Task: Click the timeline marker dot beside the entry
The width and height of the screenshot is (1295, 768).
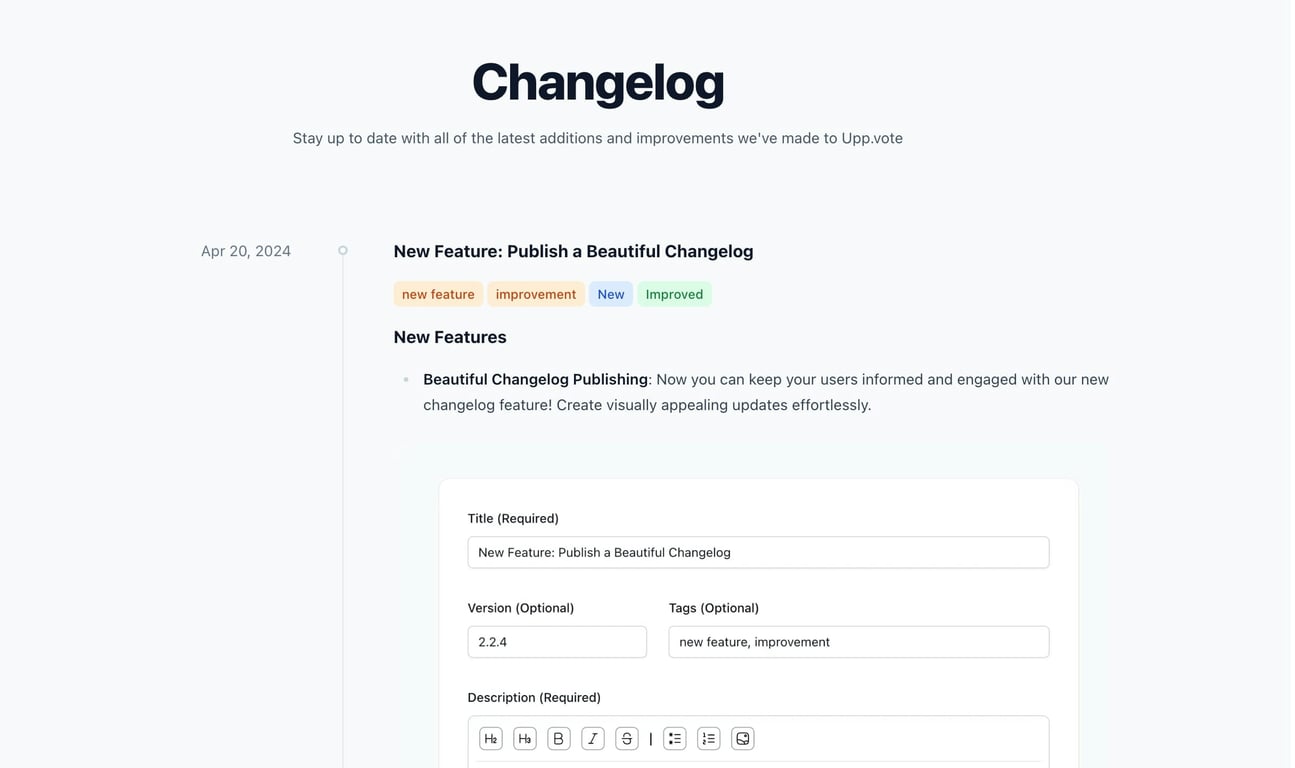Action: coord(343,251)
